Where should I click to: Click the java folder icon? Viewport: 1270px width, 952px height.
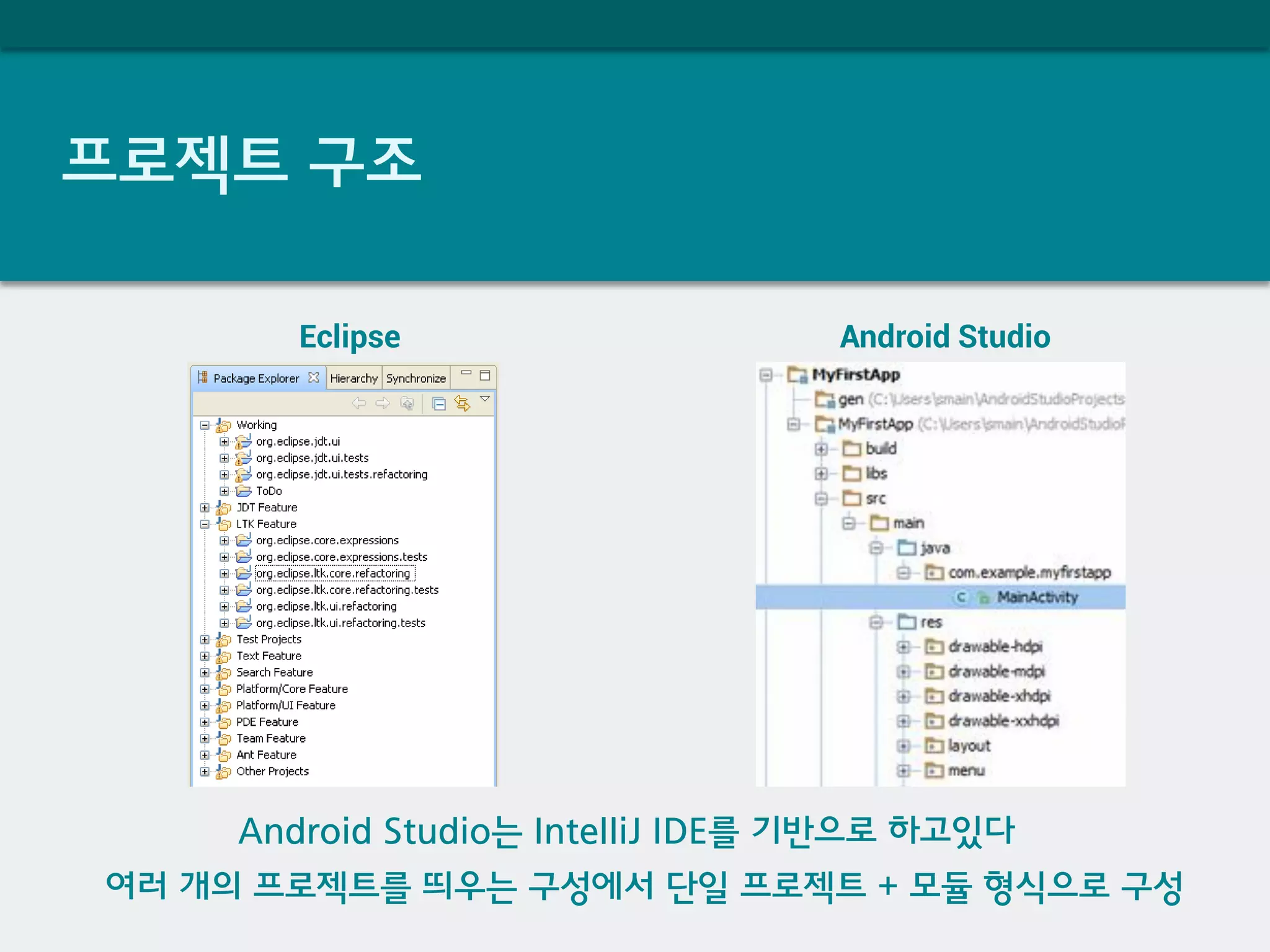907,548
